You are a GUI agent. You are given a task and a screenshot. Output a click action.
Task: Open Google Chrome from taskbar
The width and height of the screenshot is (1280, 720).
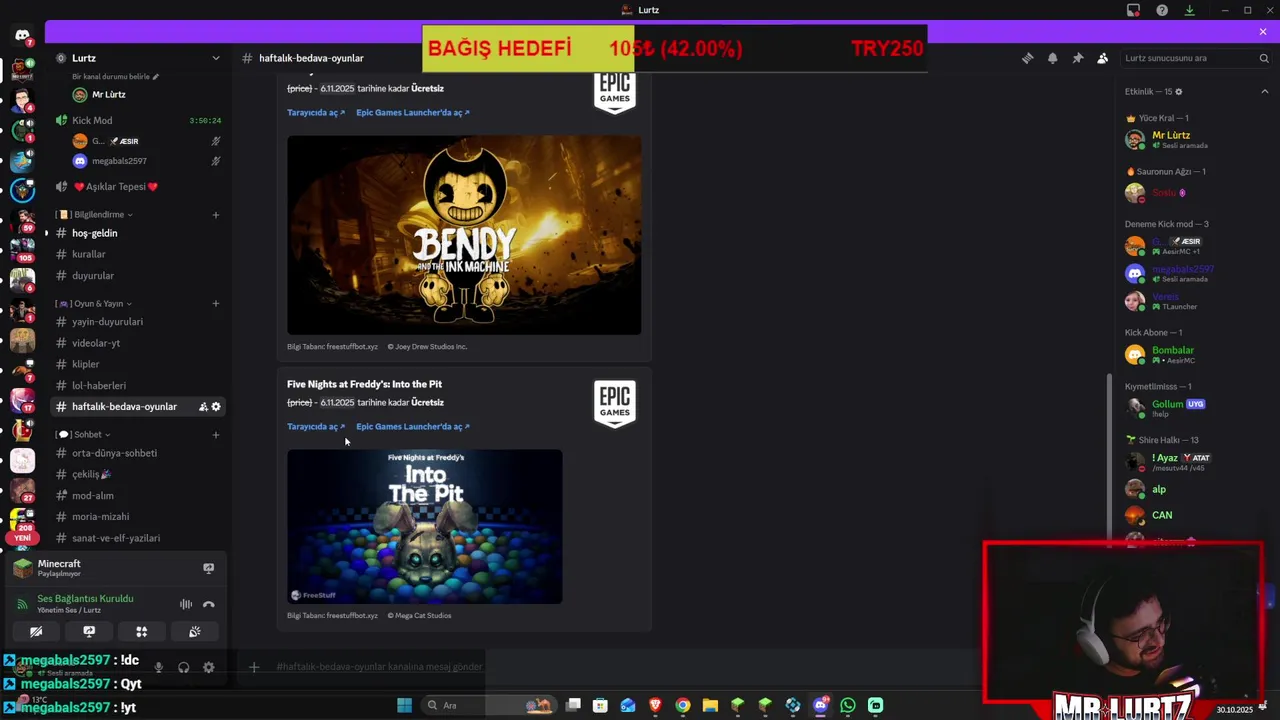(682, 705)
